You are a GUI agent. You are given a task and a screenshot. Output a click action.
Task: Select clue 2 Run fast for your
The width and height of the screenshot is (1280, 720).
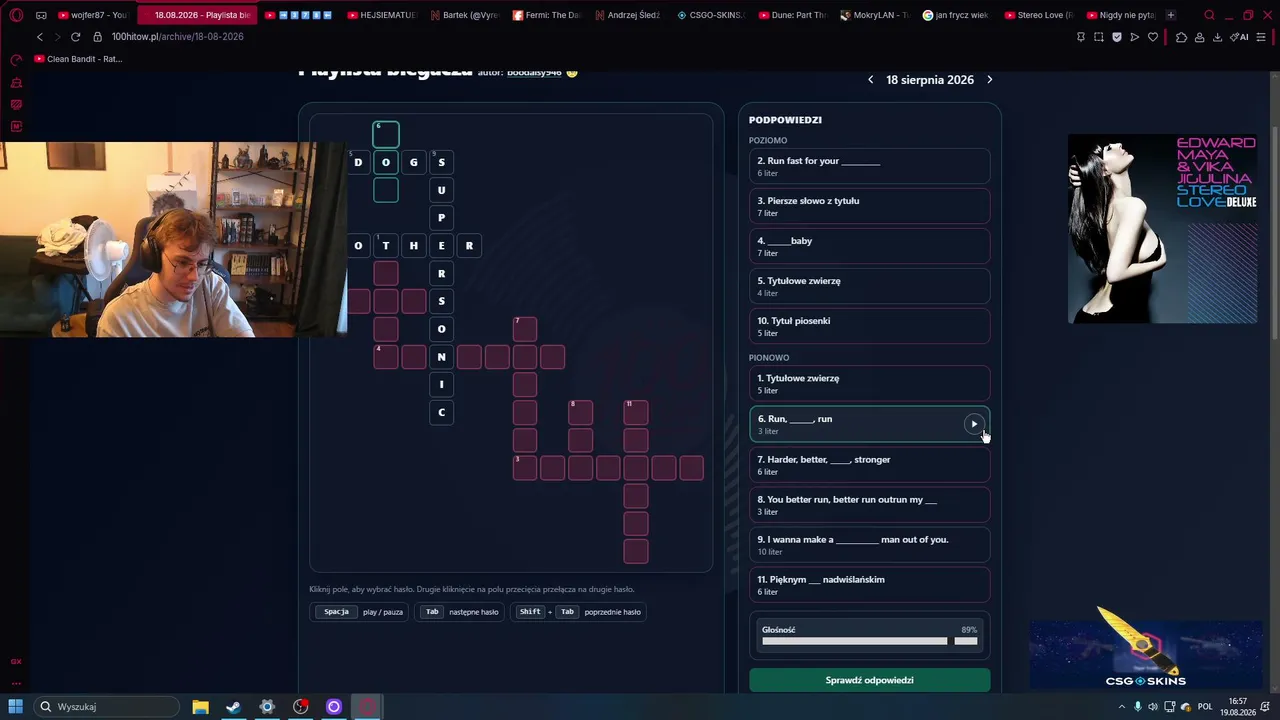coord(870,166)
